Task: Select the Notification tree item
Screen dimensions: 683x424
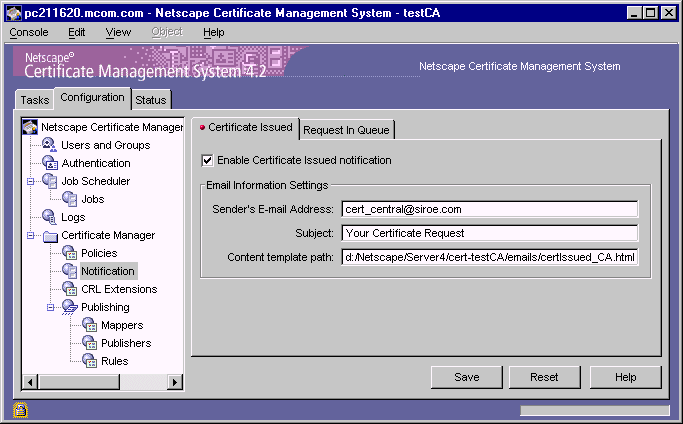Action: pos(108,271)
